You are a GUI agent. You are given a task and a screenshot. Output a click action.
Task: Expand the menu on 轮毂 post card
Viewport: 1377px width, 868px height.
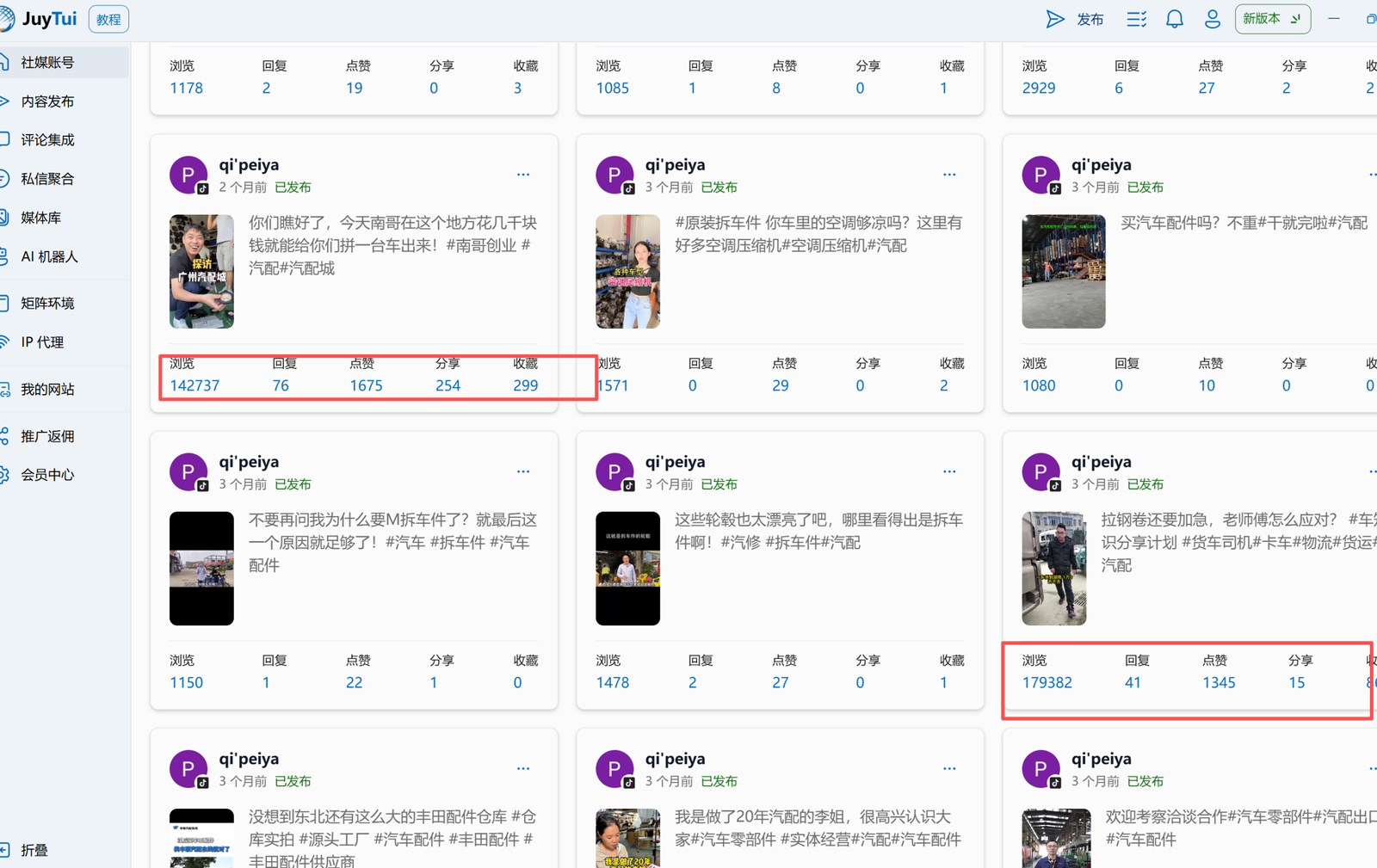pos(949,471)
